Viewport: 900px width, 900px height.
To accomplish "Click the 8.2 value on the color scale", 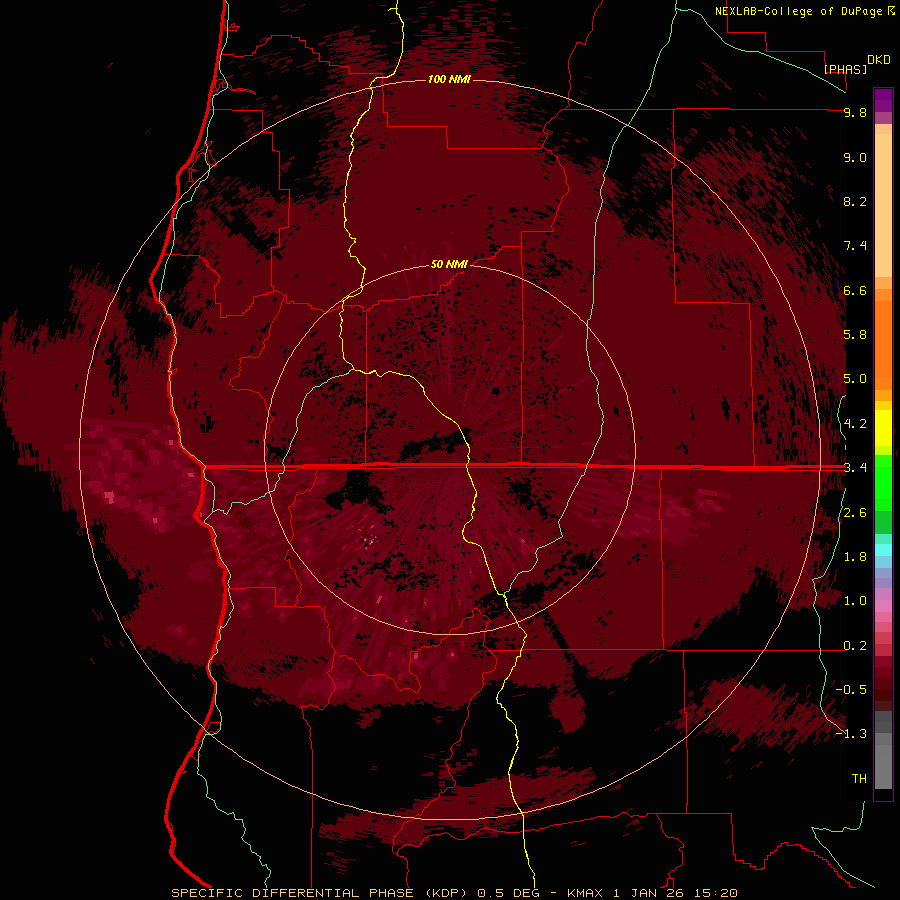I will coord(855,201).
